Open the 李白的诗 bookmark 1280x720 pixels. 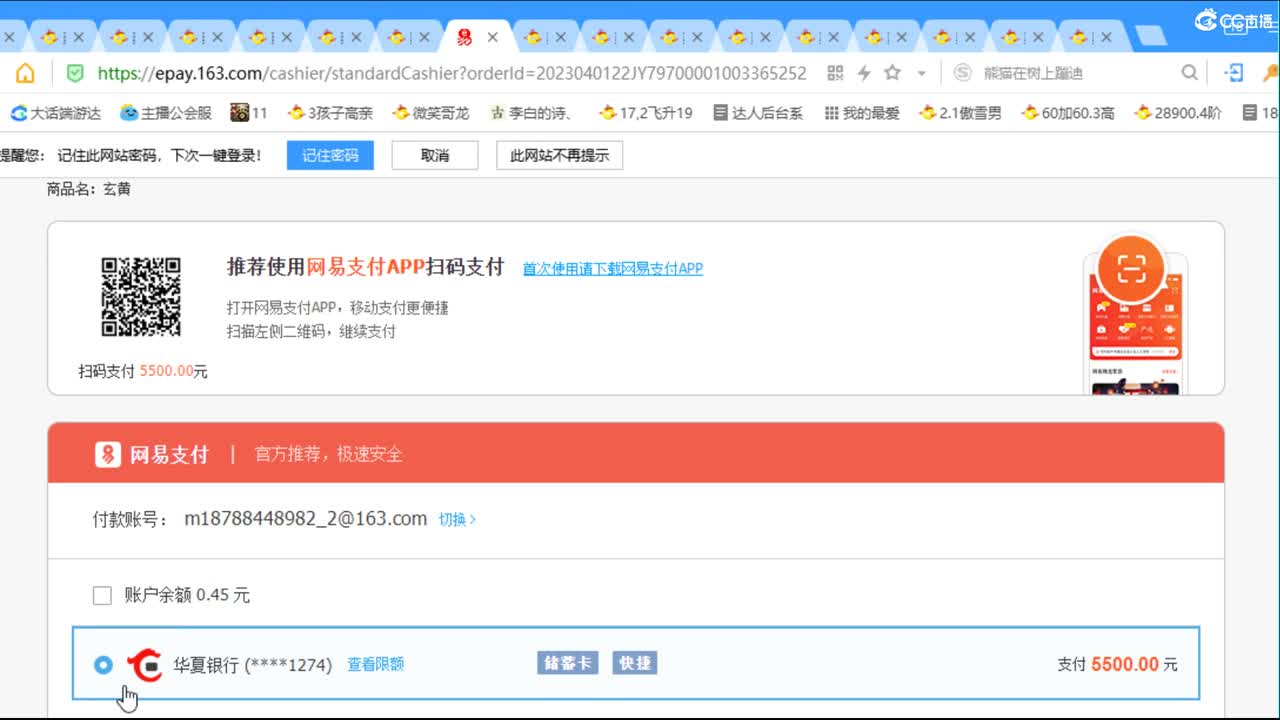531,113
